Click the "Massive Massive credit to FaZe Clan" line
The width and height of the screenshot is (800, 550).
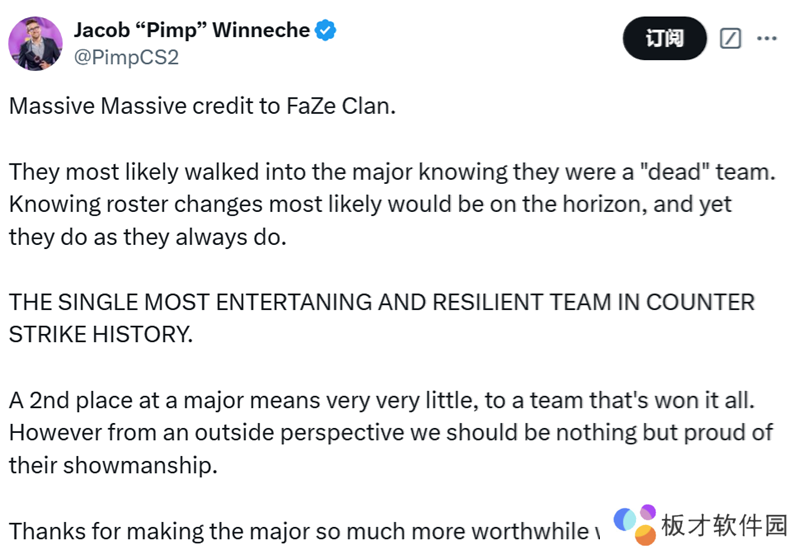tap(203, 106)
